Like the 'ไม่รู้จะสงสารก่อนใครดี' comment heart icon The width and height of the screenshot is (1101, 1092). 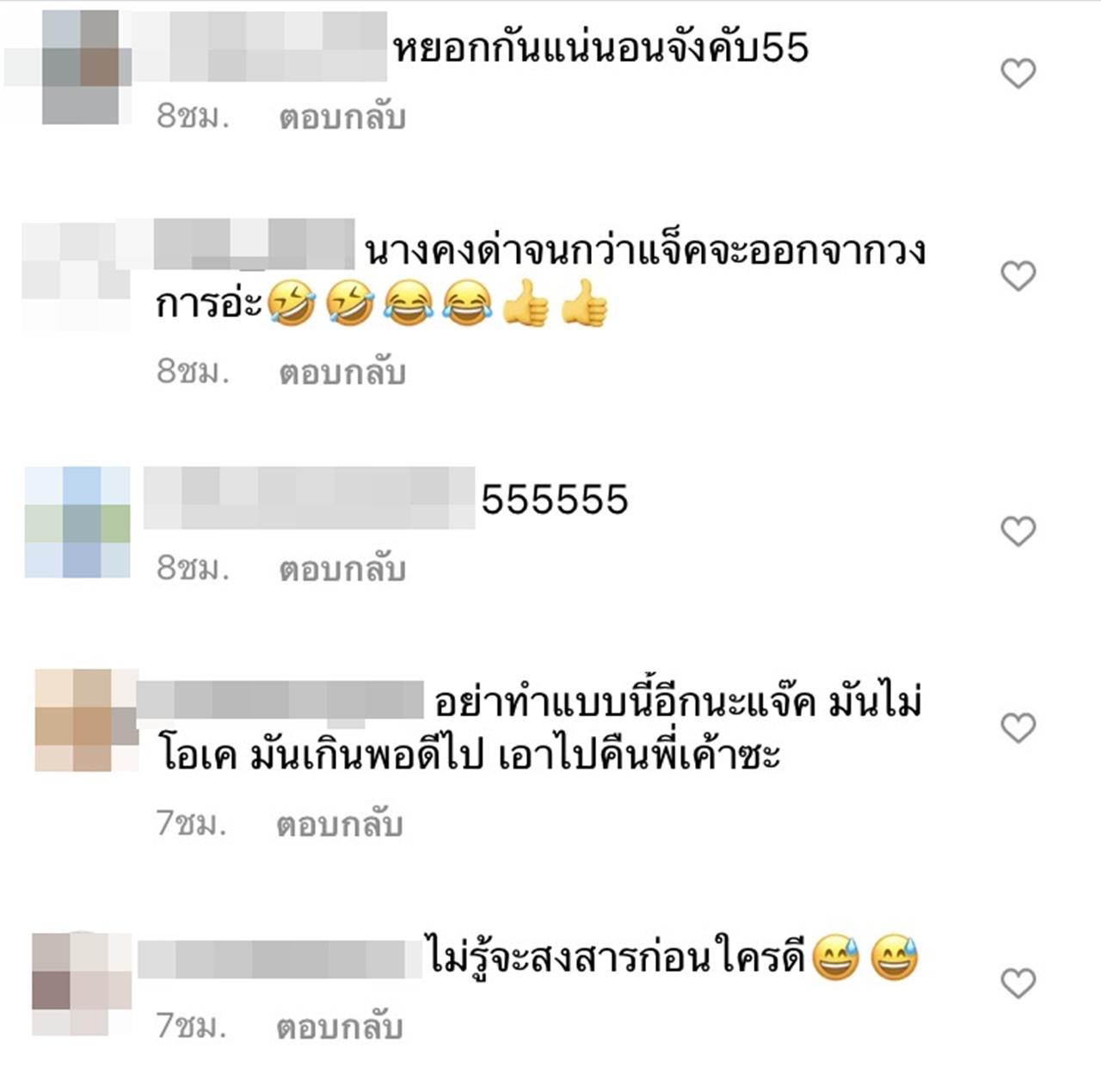click(x=1018, y=984)
